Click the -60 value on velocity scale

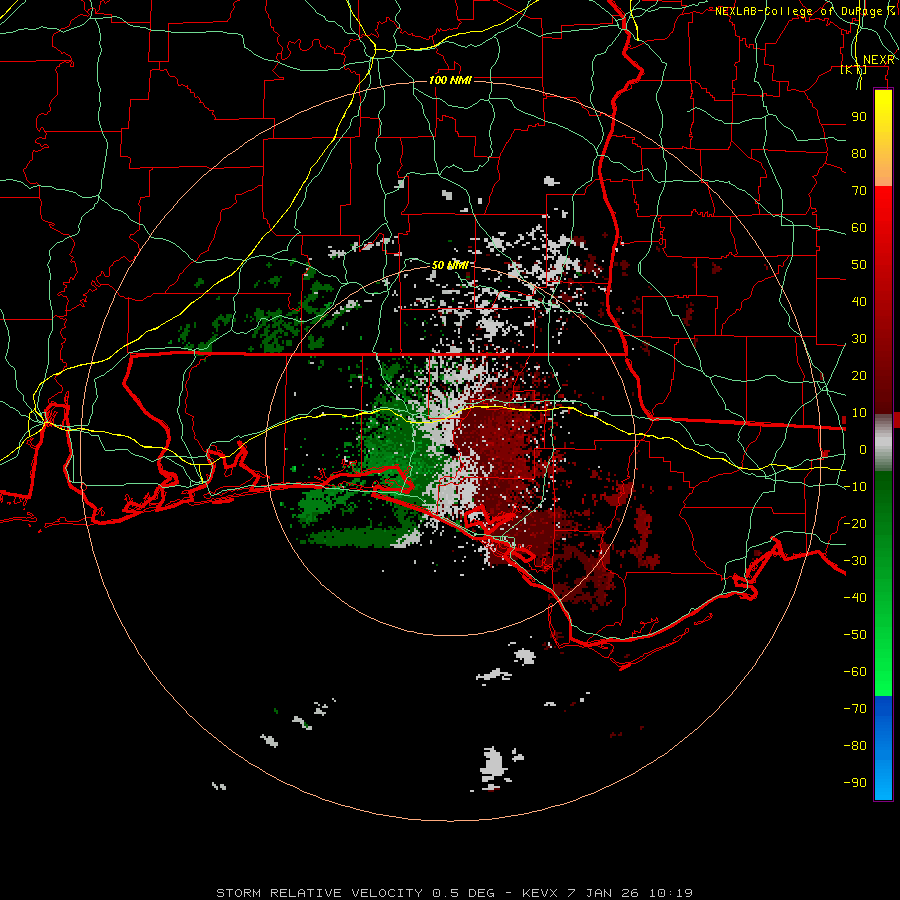click(855, 672)
